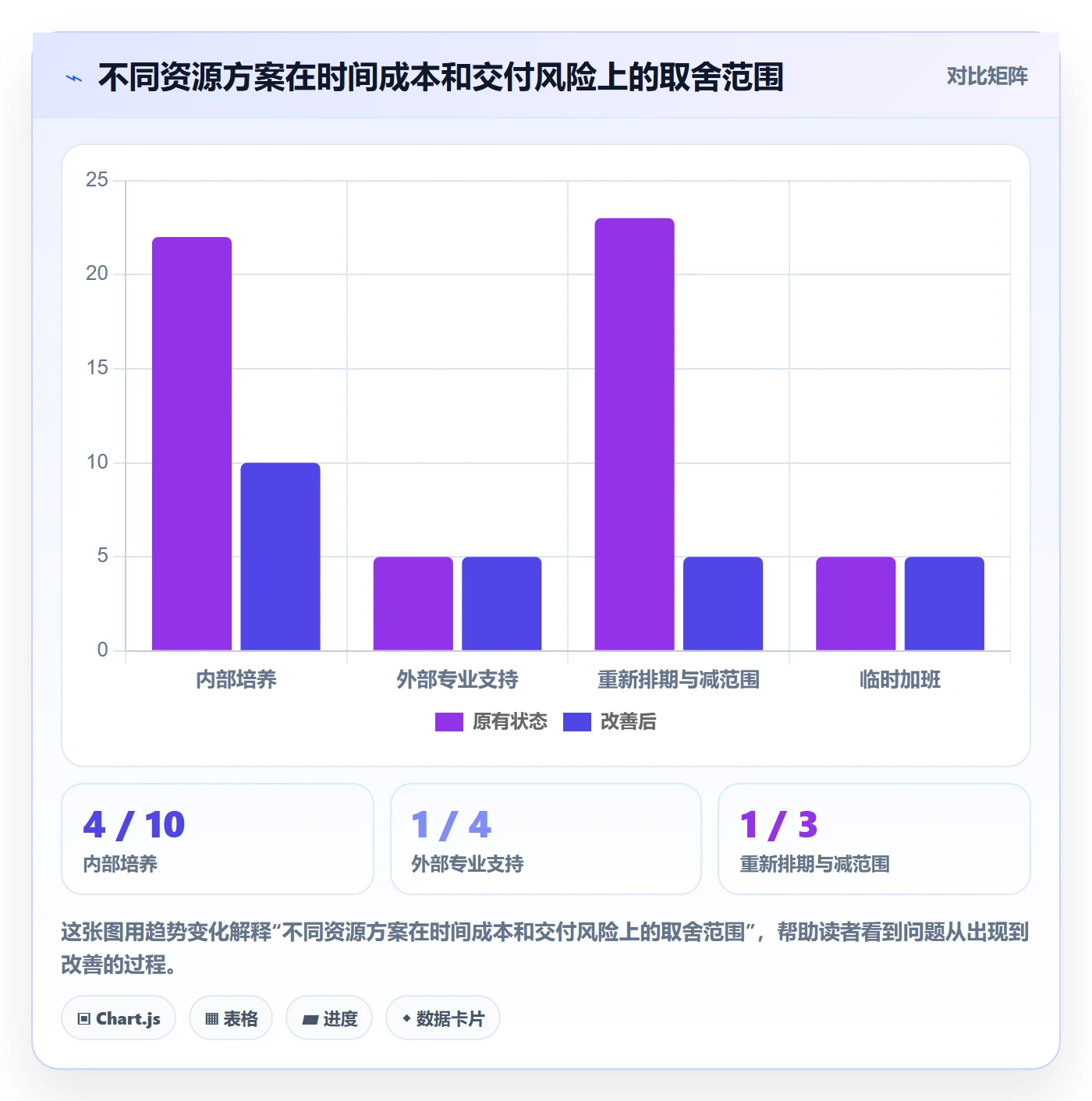Click the blue 临时加班 bar
The height and width of the screenshot is (1101, 1092).
945,604
